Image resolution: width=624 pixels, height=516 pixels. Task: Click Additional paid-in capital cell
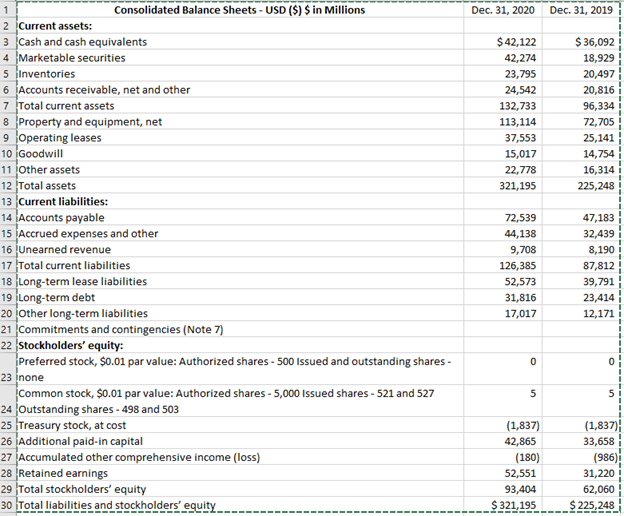pyautogui.click(x=240, y=441)
